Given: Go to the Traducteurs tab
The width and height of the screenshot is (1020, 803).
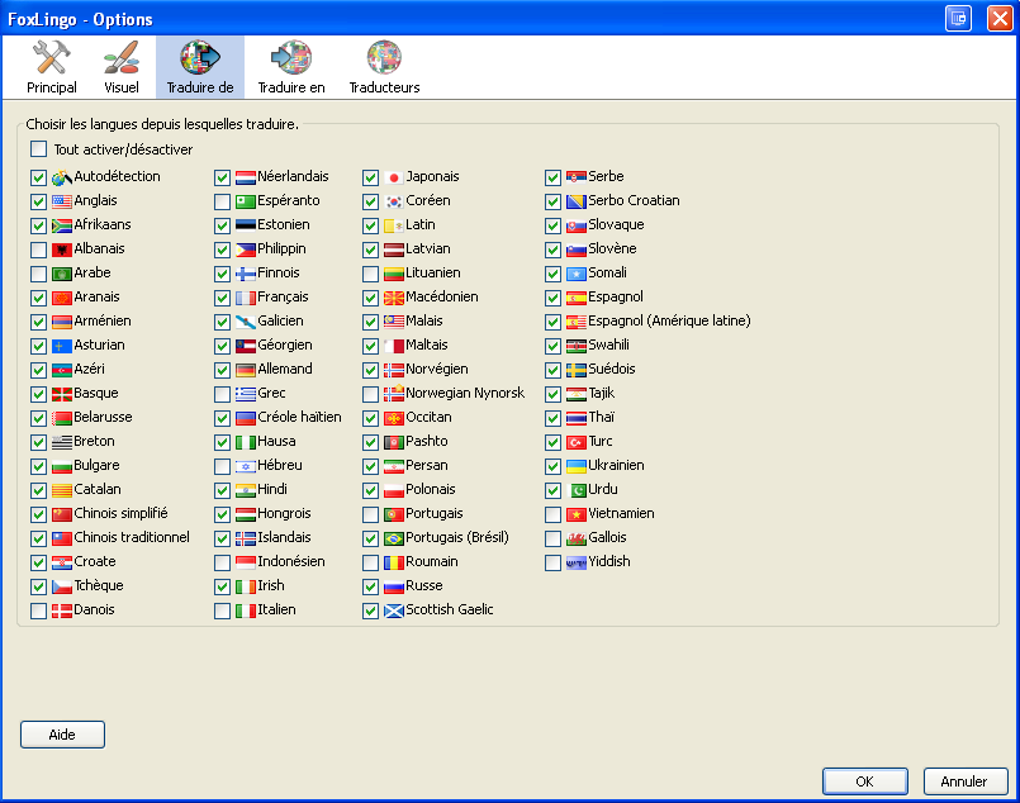Looking at the screenshot, I should [x=384, y=67].
